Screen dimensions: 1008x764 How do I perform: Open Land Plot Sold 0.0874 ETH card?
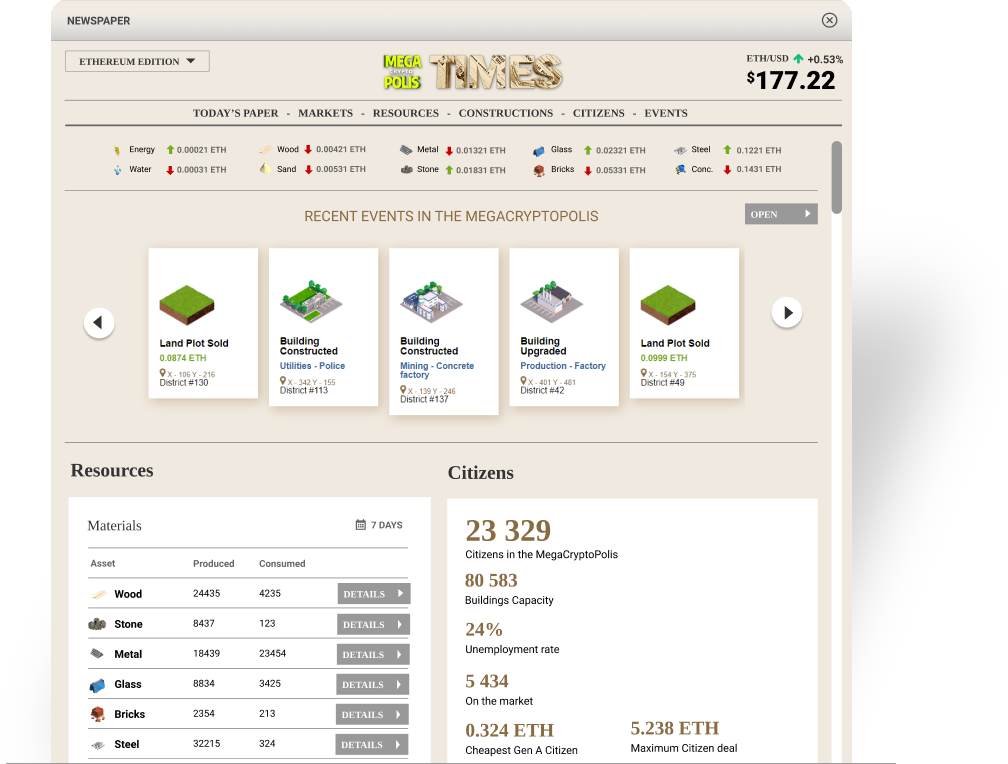pos(203,323)
